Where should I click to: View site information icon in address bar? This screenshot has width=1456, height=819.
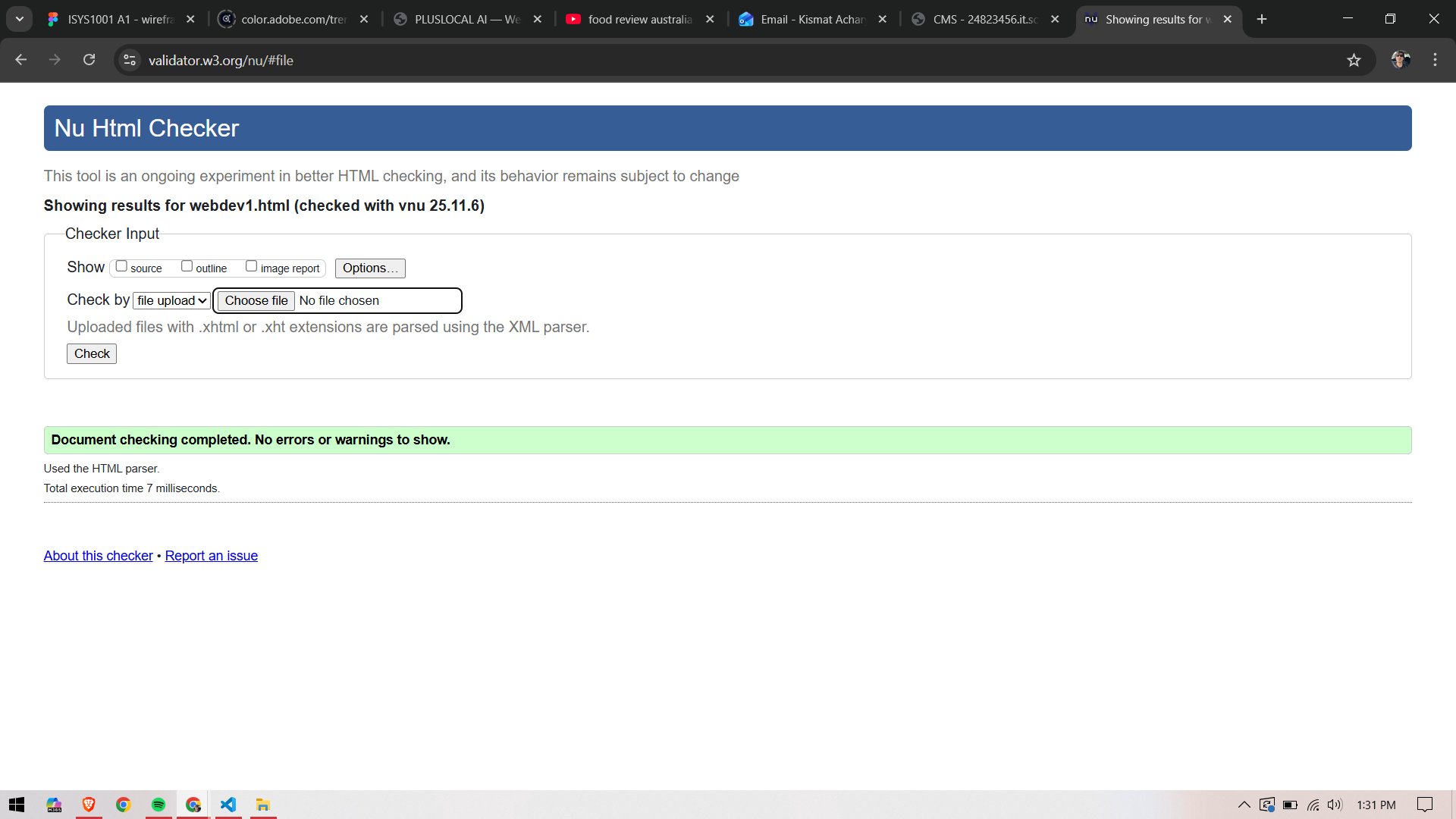click(x=130, y=60)
